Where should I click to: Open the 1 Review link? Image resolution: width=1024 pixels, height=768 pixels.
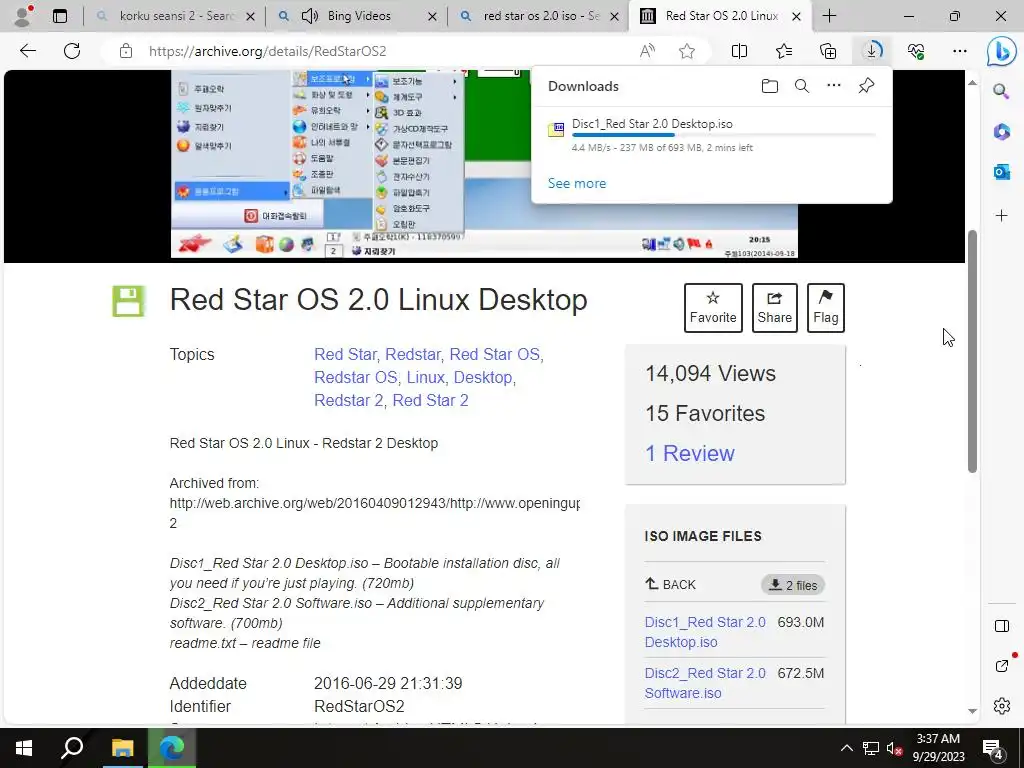[x=690, y=453]
